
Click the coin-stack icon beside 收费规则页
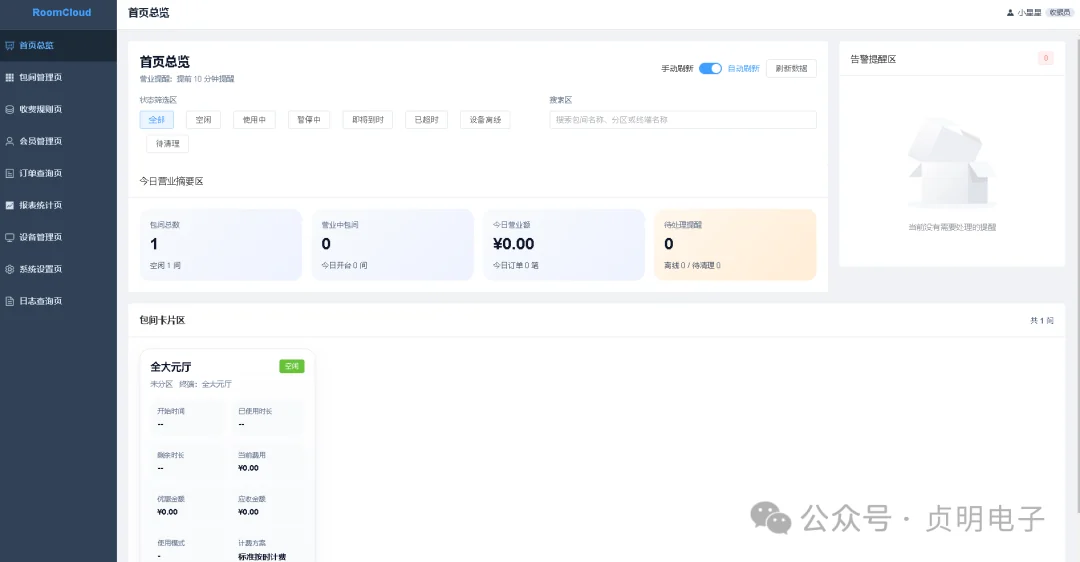(x=10, y=109)
